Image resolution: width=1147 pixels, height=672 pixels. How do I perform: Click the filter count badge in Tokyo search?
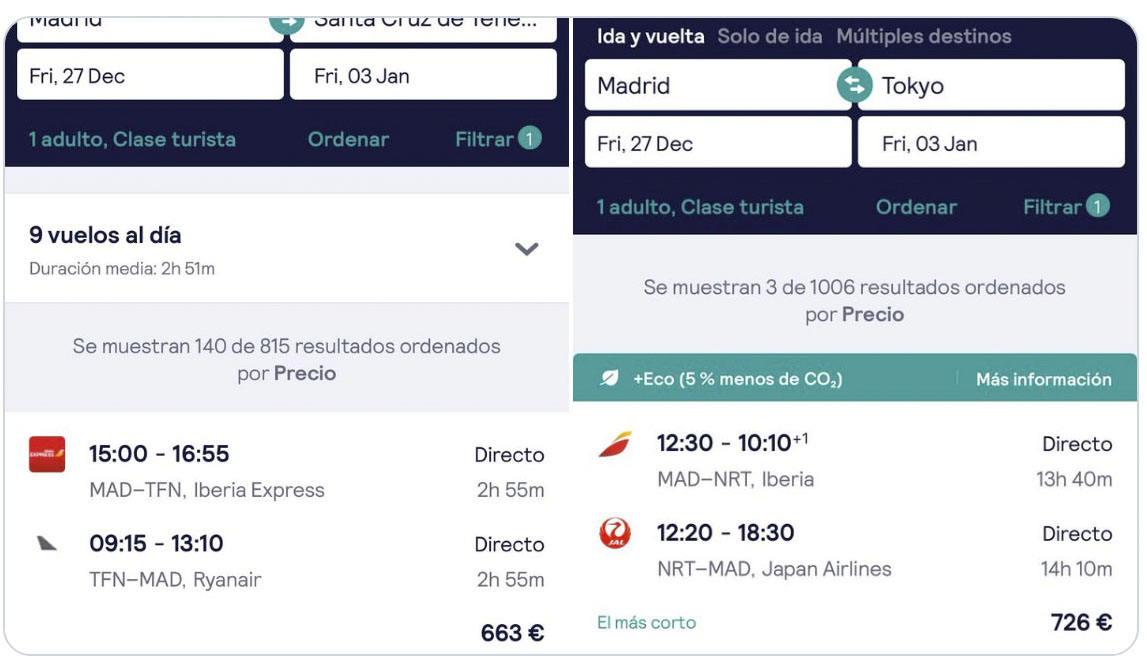coord(1097,206)
